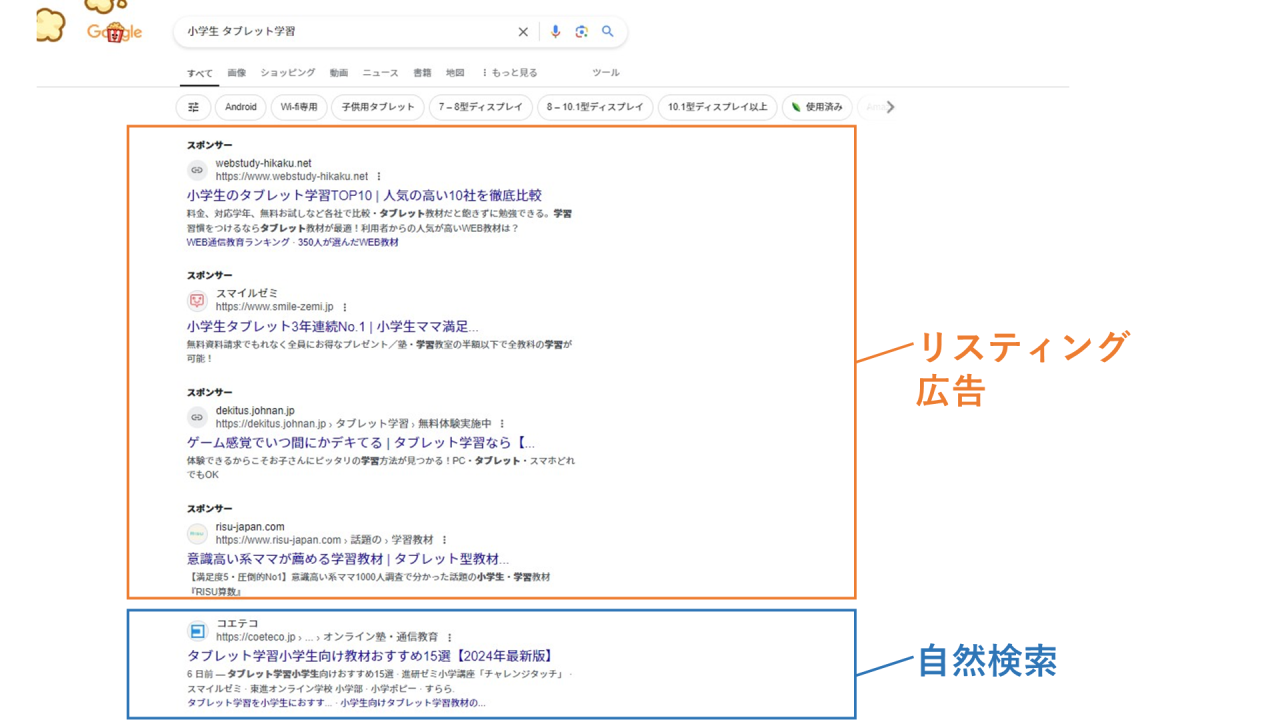Switch to the 画像 tab

[236, 73]
